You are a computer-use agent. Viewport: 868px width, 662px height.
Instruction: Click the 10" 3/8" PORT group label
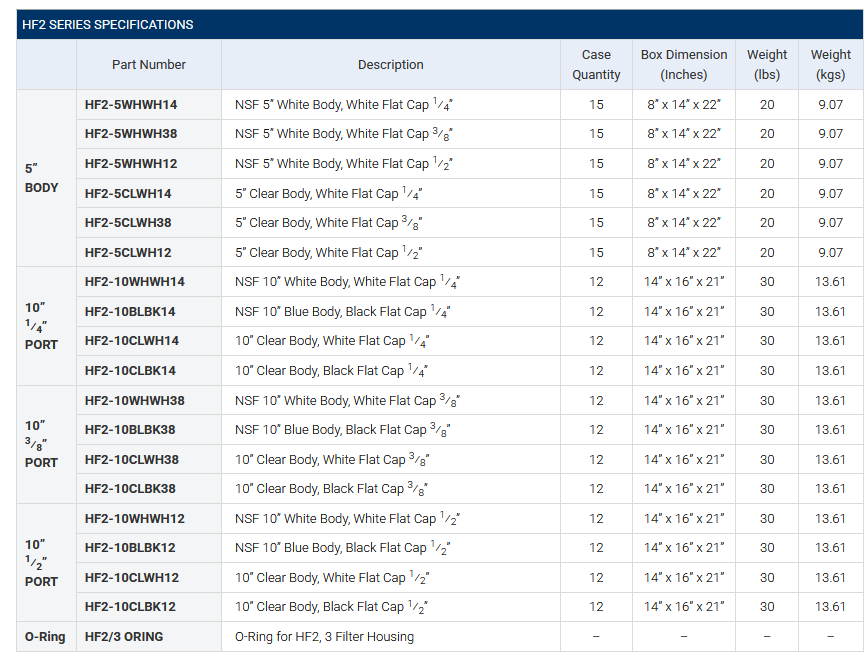tap(42, 445)
